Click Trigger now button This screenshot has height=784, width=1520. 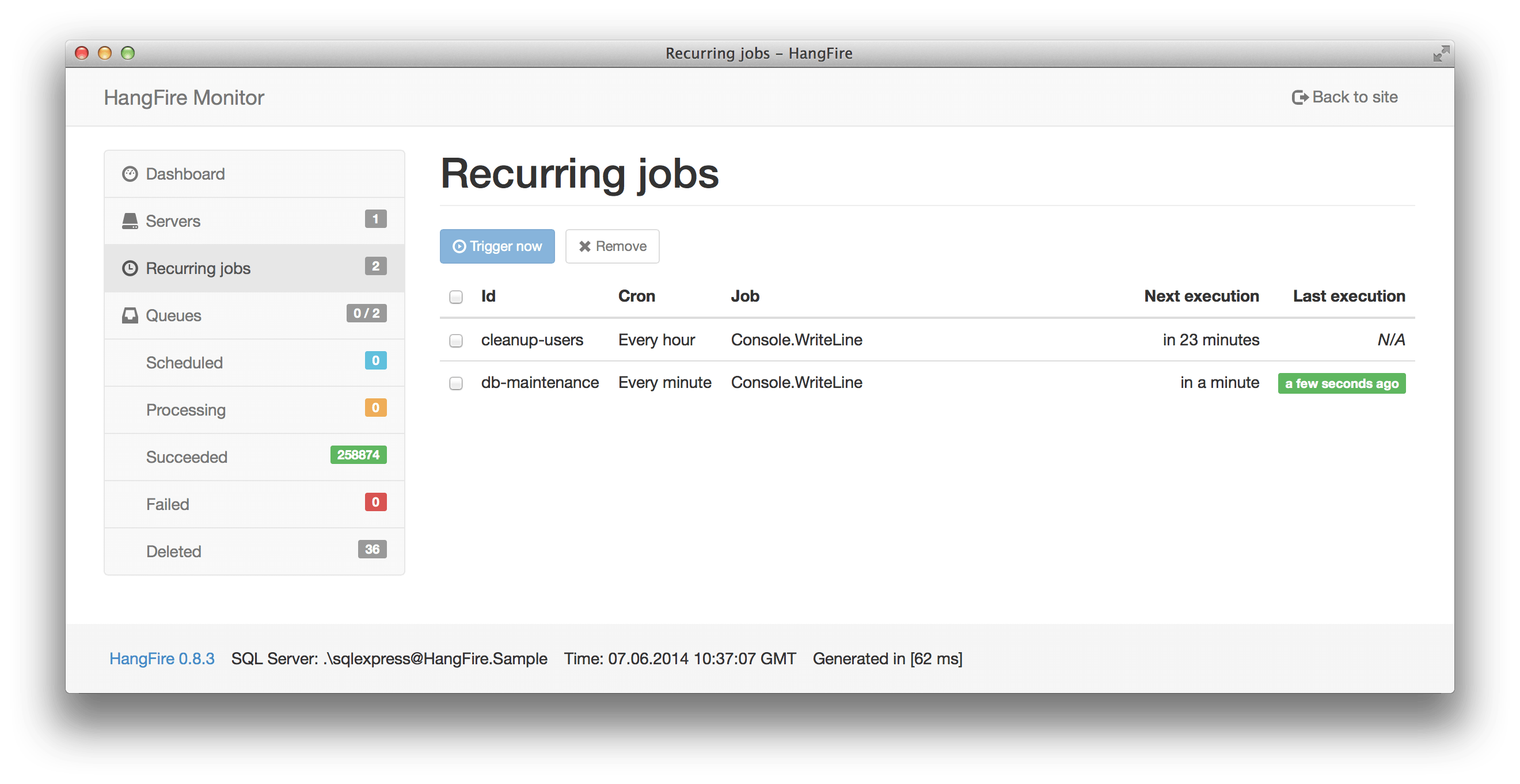tap(498, 246)
